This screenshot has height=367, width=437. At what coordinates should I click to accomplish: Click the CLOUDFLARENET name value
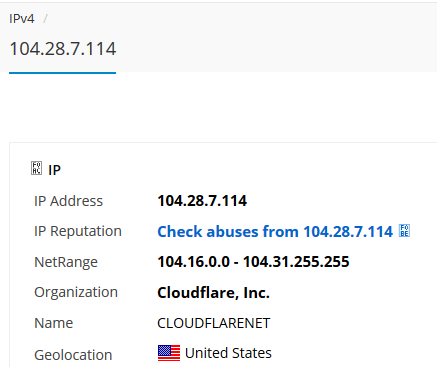tap(214, 323)
